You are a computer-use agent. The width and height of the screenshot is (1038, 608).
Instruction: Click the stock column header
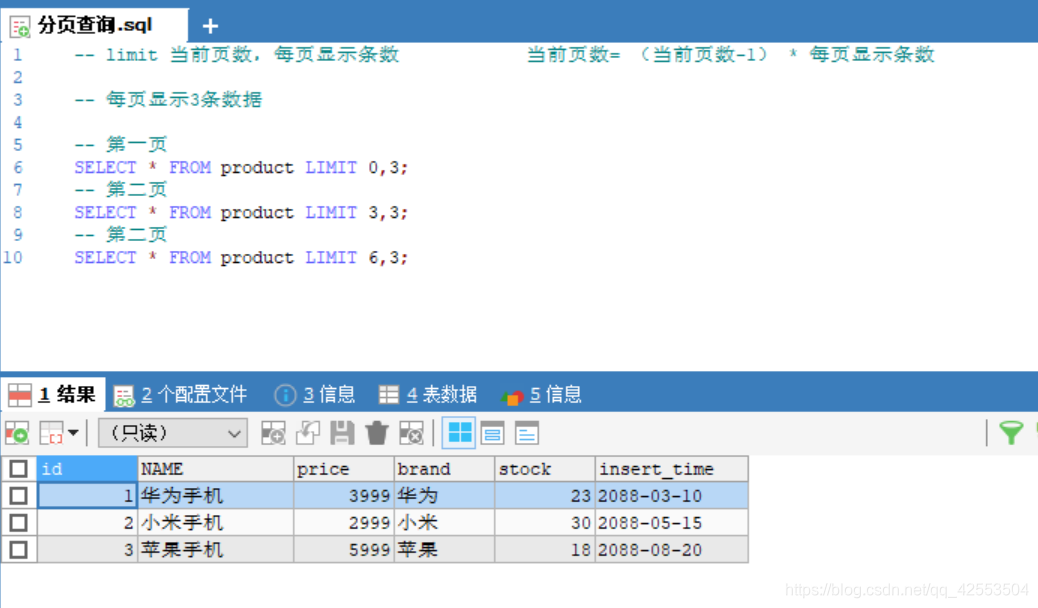(x=545, y=469)
